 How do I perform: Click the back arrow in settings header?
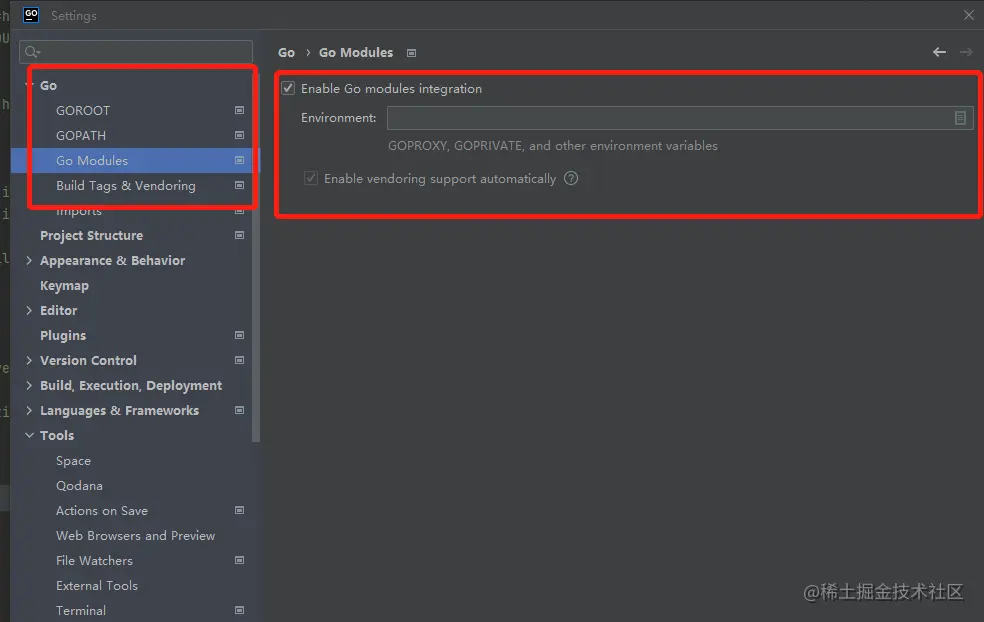point(939,52)
